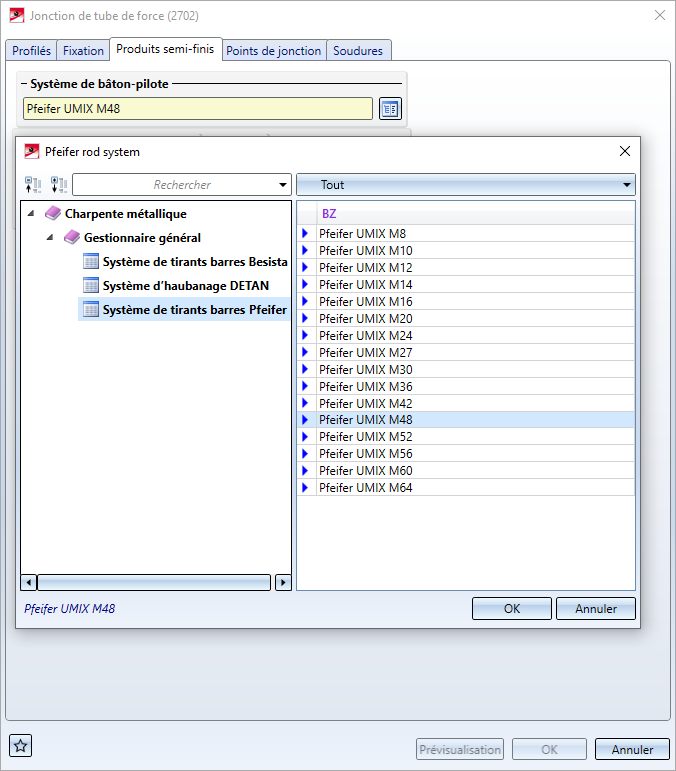Open the rod system catalog browser icon
The height and width of the screenshot is (771, 676).
click(390, 109)
